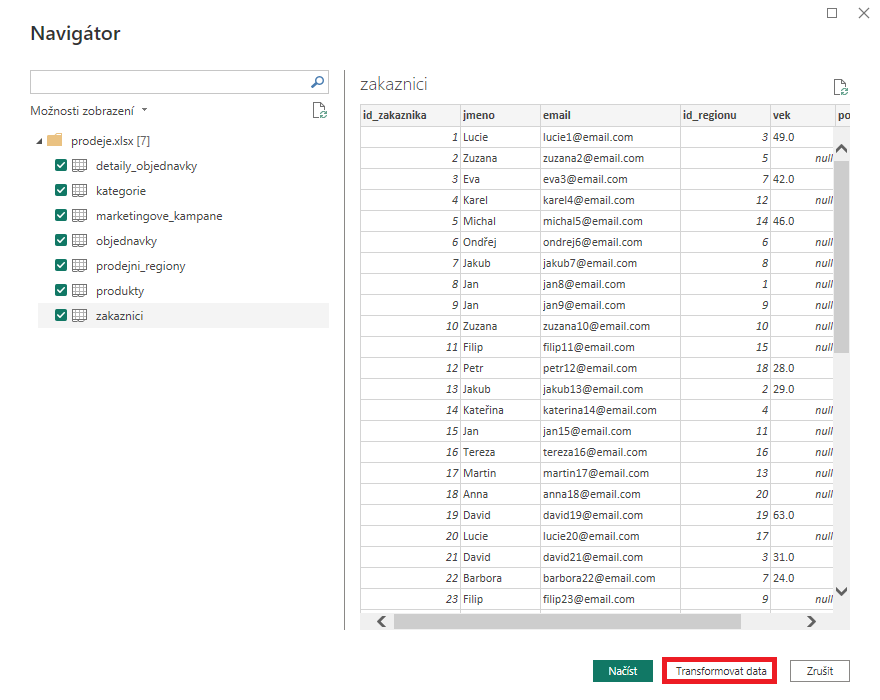Image resolution: width=880 pixels, height=700 pixels.
Task: Click the right arrow of the horizontal scrollbar
Action: click(812, 621)
